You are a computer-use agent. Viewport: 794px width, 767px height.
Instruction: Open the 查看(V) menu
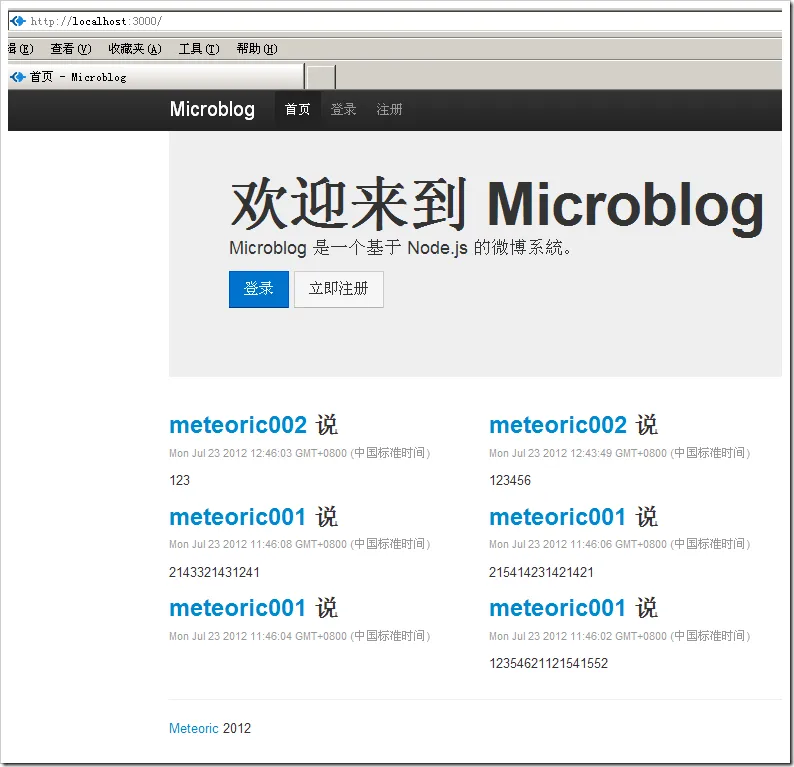click(x=71, y=49)
